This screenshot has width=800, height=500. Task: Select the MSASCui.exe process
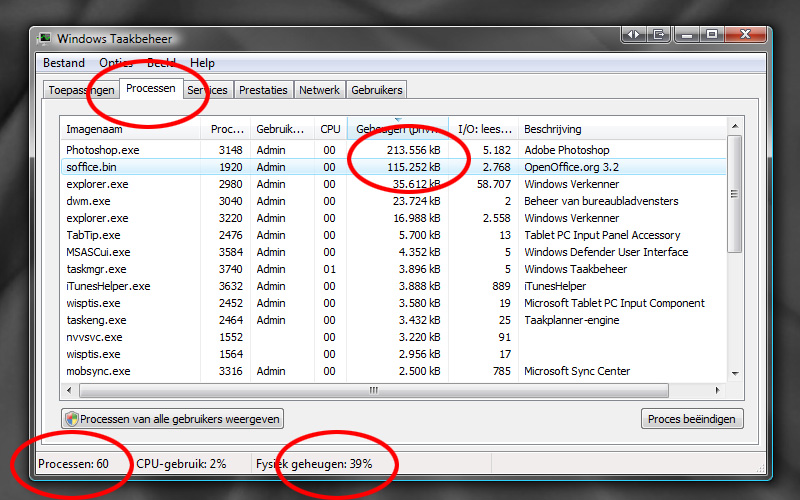pyautogui.click(x=393, y=252)
